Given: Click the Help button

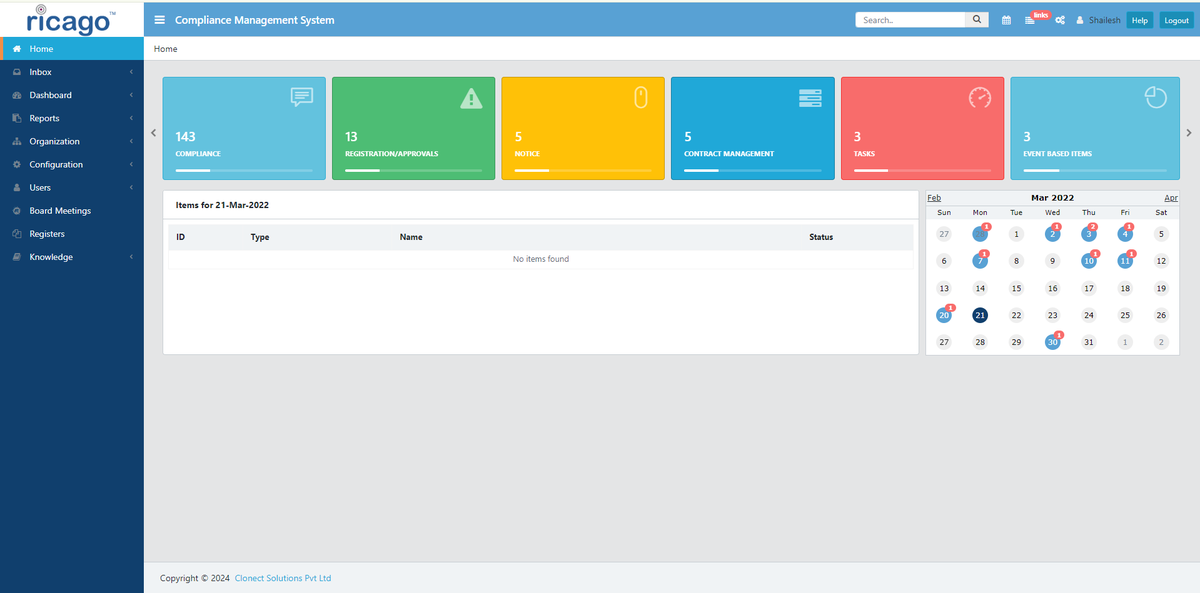Looking at the screenshot, I should point(1140,20).
